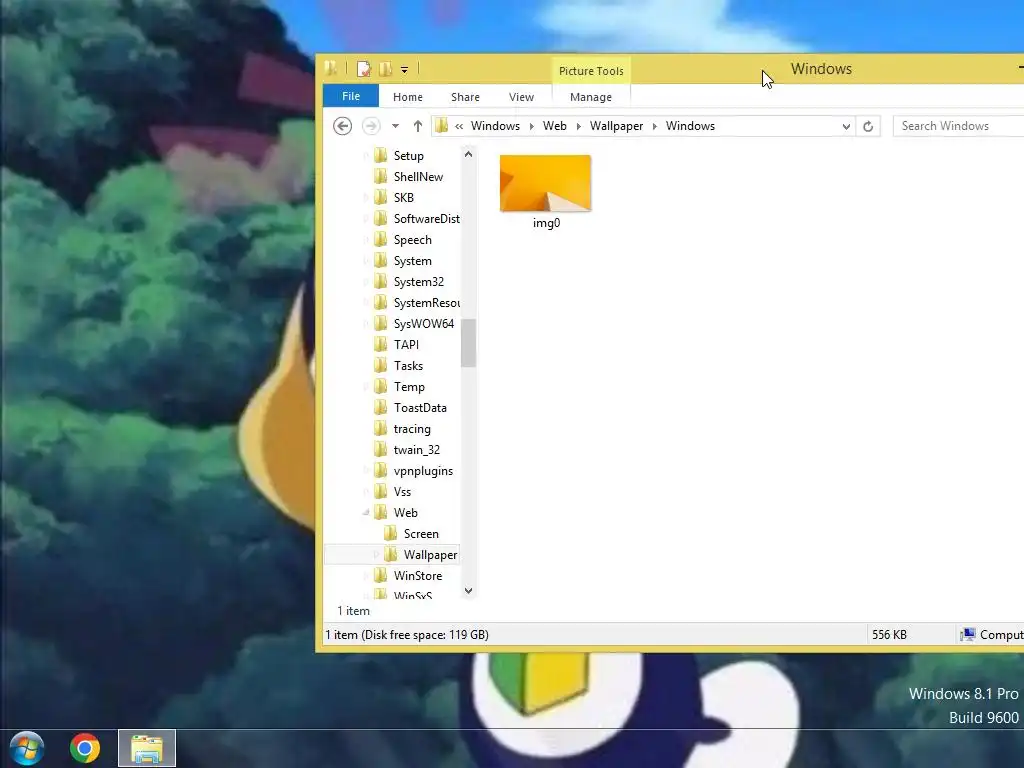The width and height of the screenshot is (1024, 768).
Task: Select the SystemResou folder in the tree
Action: (426, 302)
